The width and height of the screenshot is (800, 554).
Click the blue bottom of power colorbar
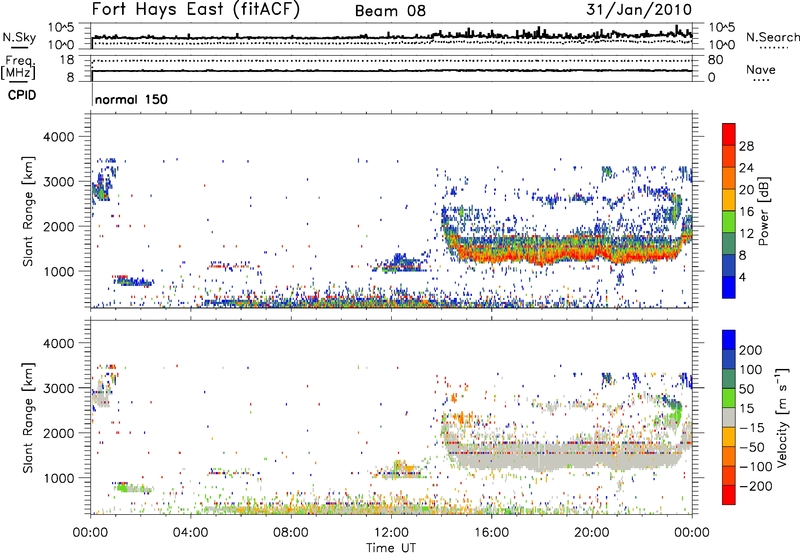pos(729,287)
